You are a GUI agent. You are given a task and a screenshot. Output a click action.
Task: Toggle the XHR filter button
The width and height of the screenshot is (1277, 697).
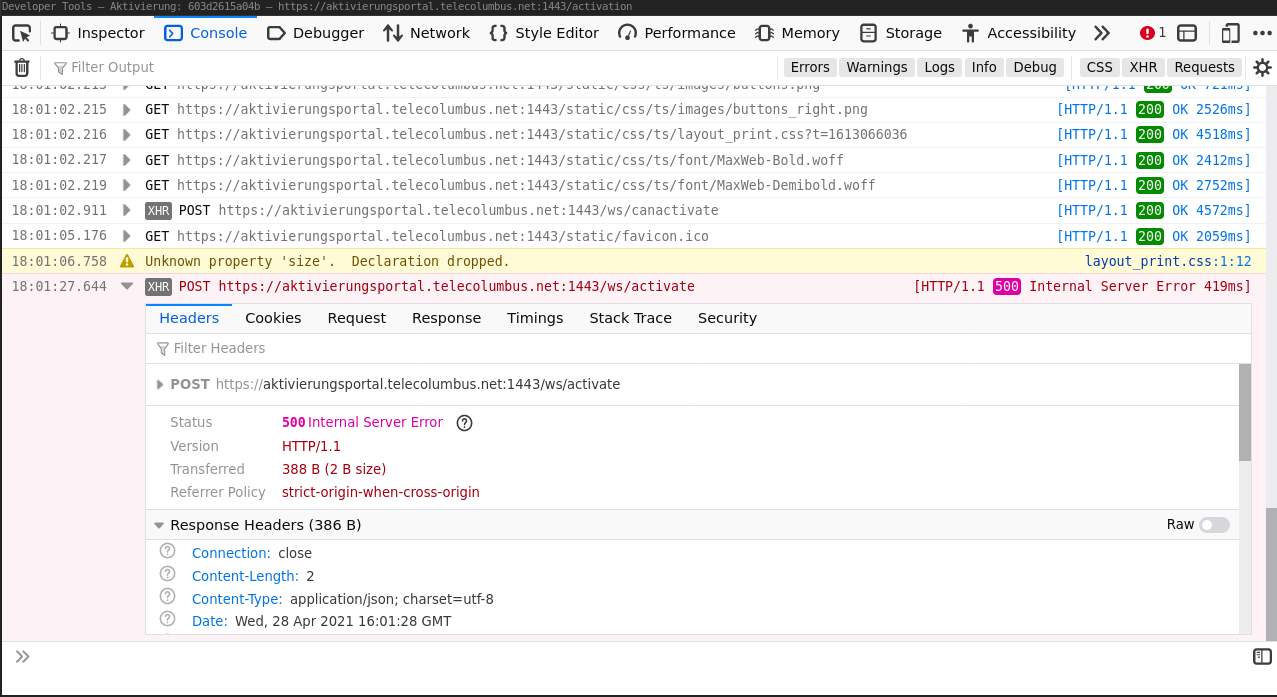[x=1143, y=67]
